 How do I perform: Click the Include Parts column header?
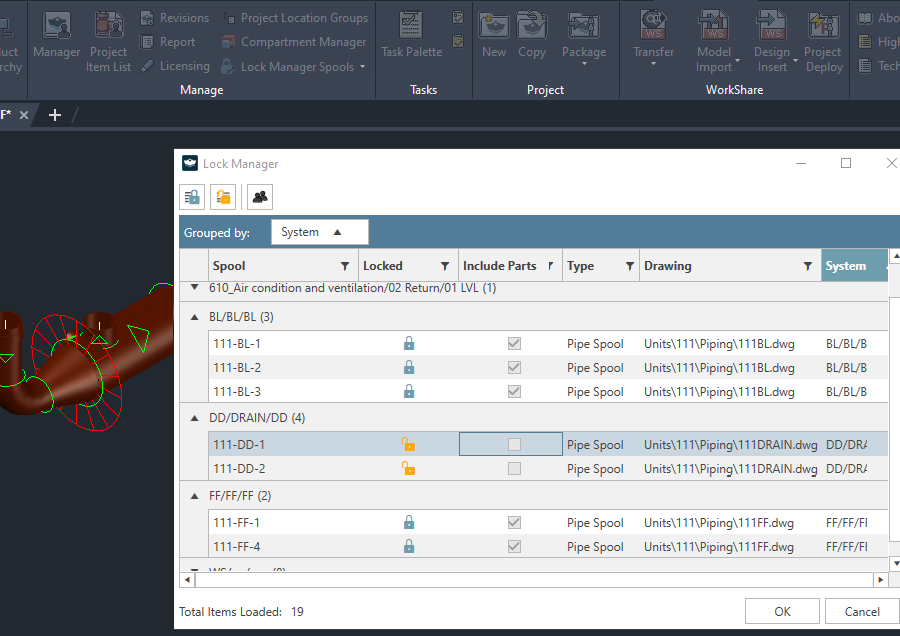499,266
